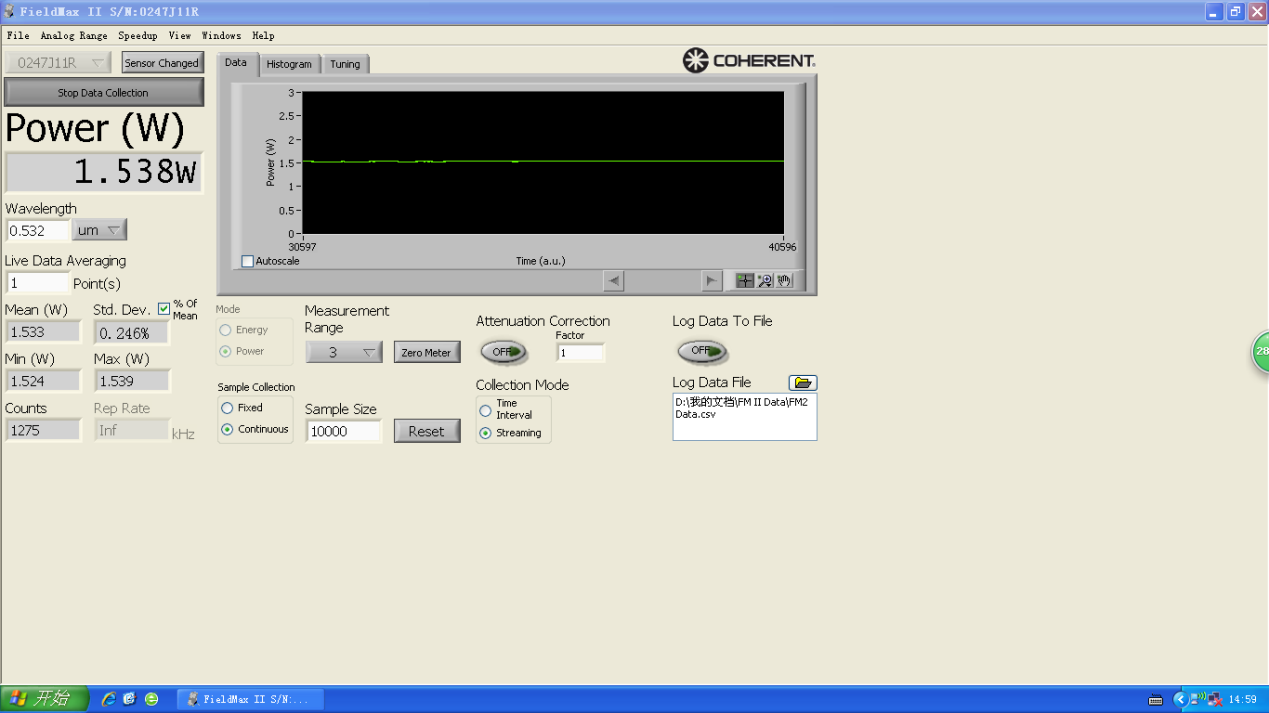This screenshot has width=1269, height=713.
Task: Enable the Autoscale checkbox
Action: pyautogui.click(x=248, y=261)
